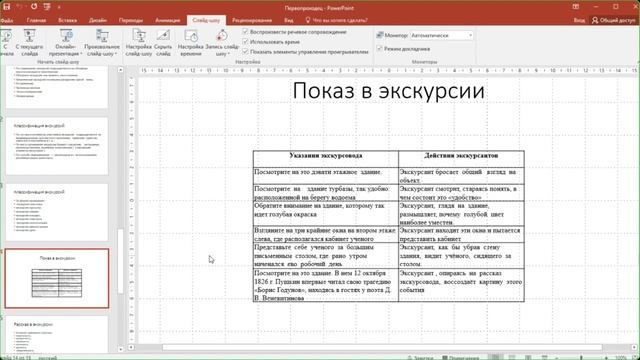Viewport: 640px width, 360px height.
Task: Open the Монитор Автоматически combo box
Action: click(442, 36)
